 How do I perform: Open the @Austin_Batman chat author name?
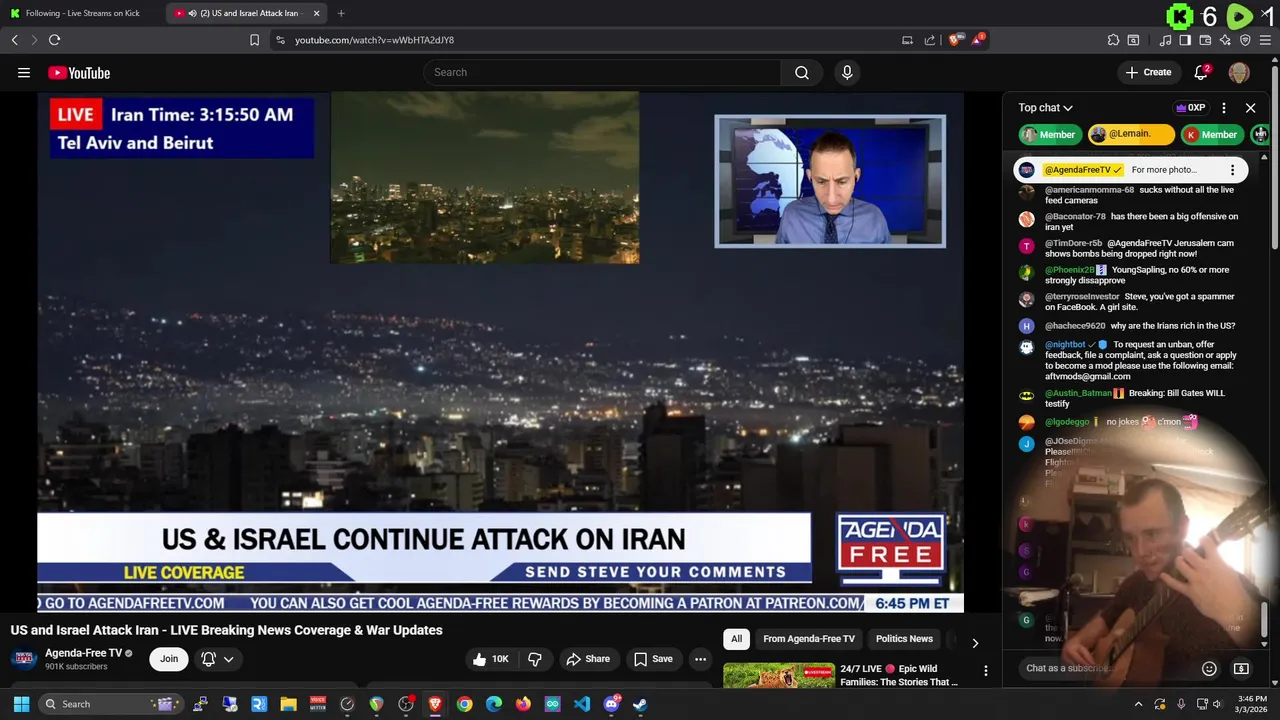(1078, 393)
